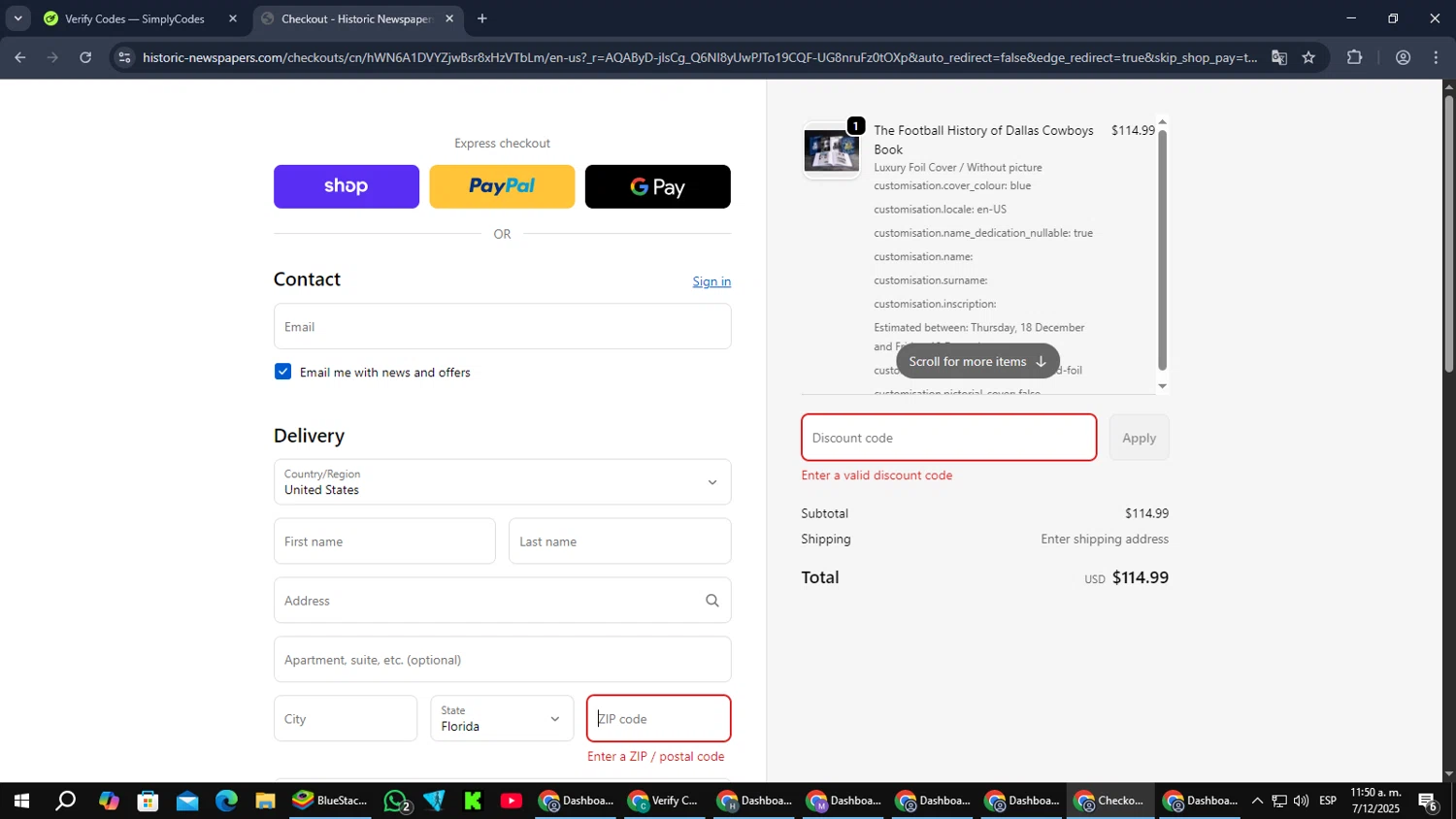The image size is (1456, 819).
Task: Click the City input field
Action: (346, 719)
